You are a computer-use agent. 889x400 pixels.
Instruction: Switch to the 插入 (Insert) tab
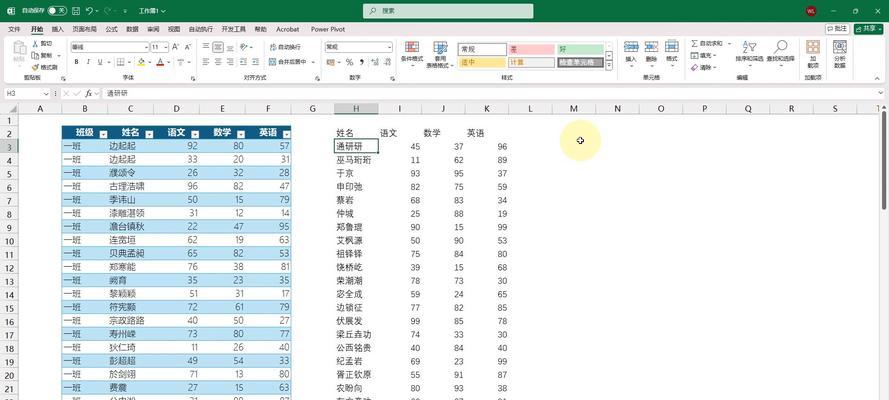58,29
